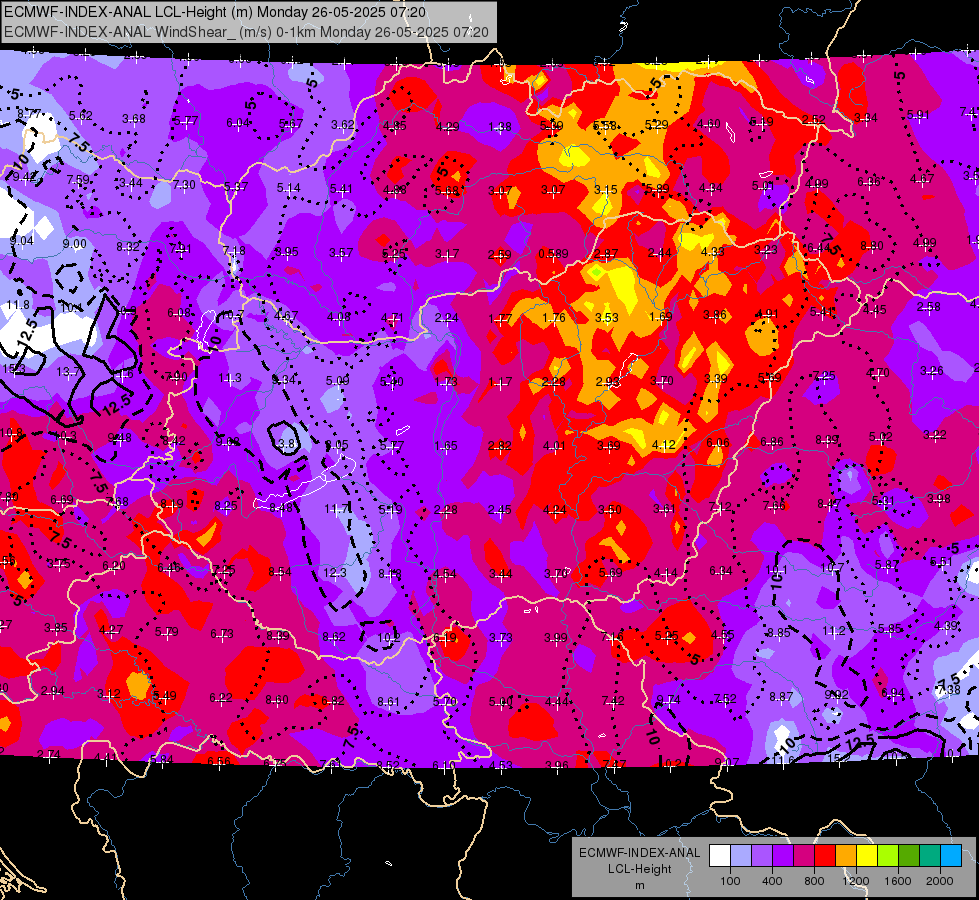
Task: Click the 11.3 wind shear value
Action: click(x=230, y=378)
